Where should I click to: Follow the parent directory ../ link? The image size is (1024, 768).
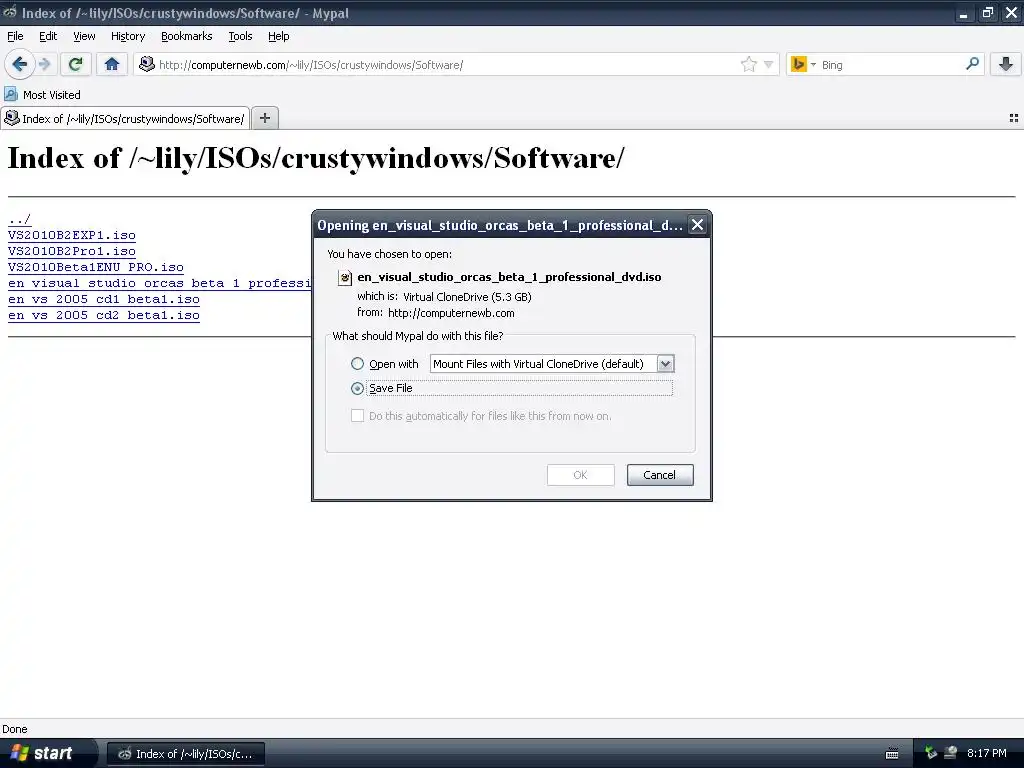pos(20,219)
